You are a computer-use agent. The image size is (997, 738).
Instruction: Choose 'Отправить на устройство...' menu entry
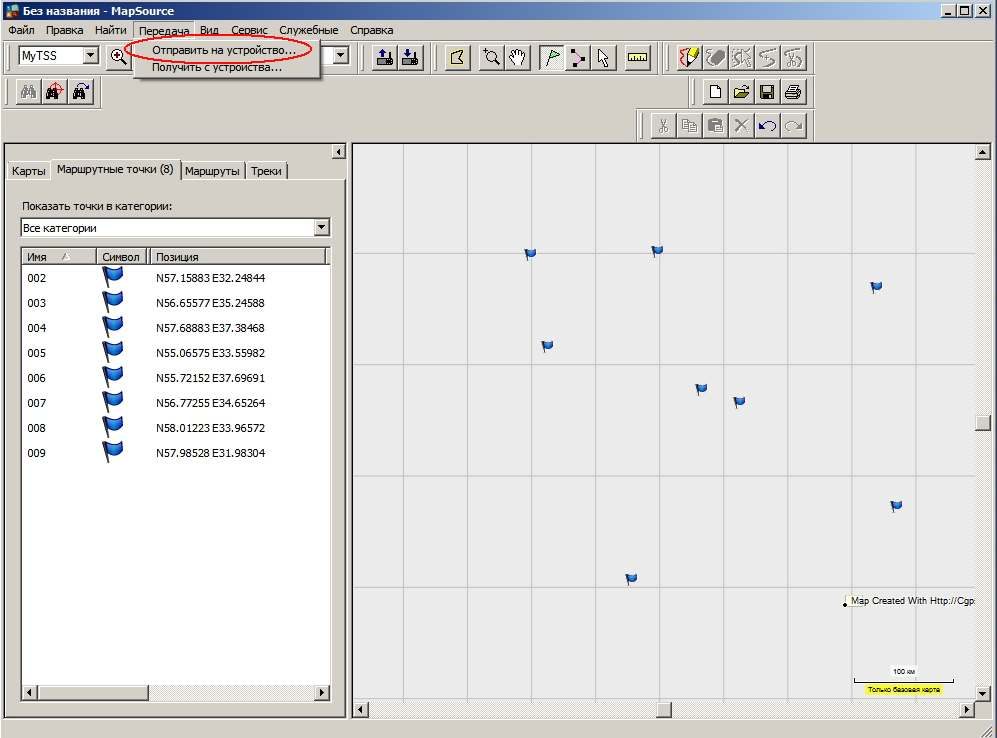point(224,50)
